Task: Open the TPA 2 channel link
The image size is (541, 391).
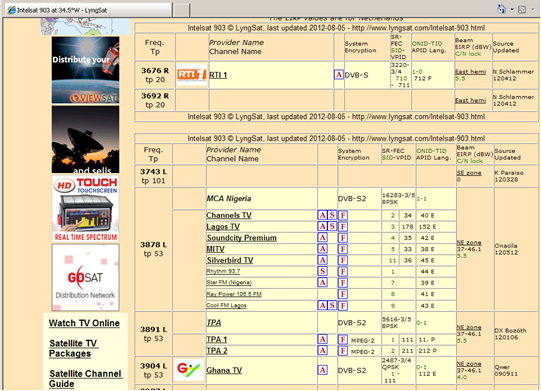Action: click(217, 351)
